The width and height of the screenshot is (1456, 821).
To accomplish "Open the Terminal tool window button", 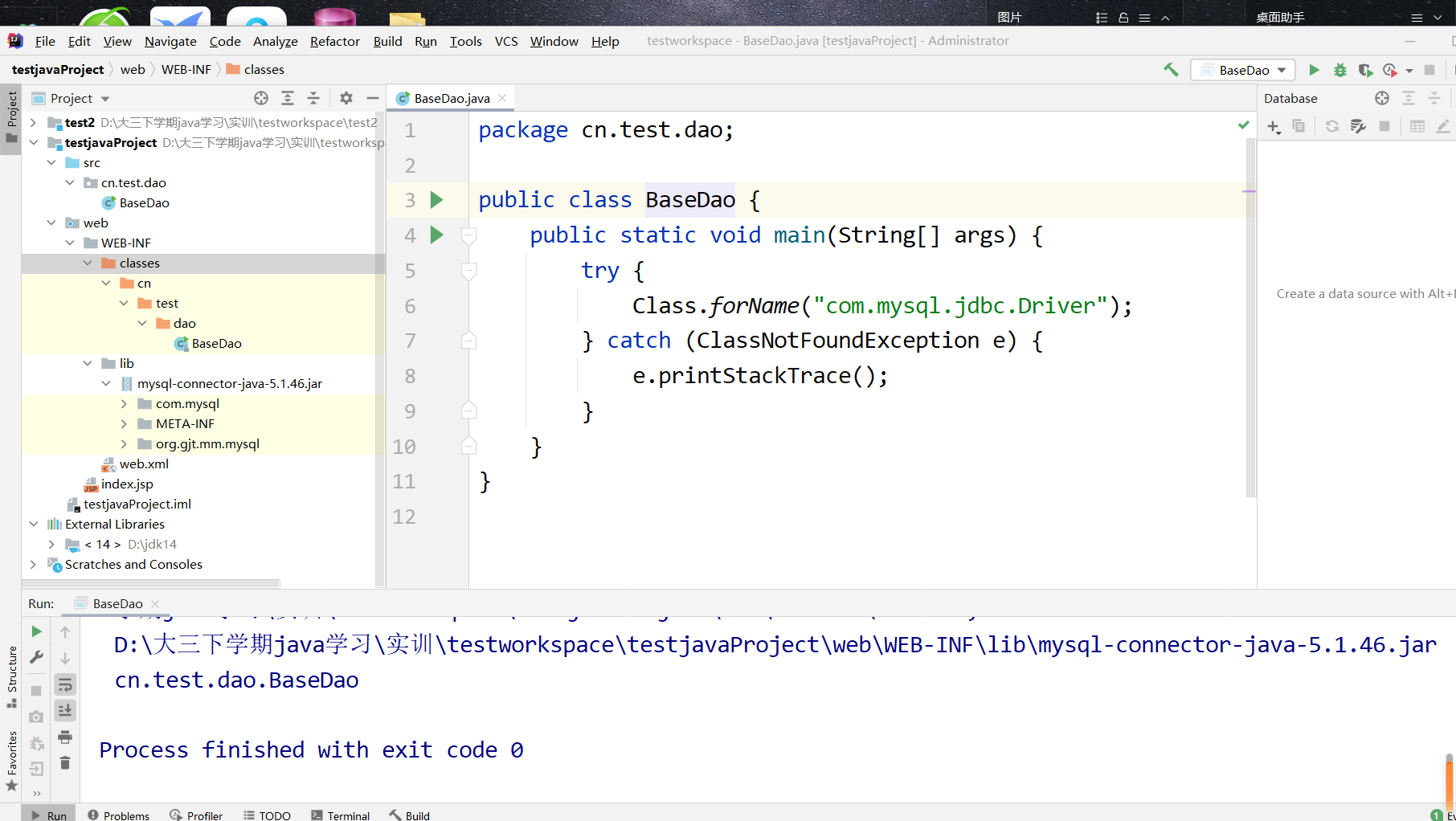I will pyautogui.click(x=340, y=815).
